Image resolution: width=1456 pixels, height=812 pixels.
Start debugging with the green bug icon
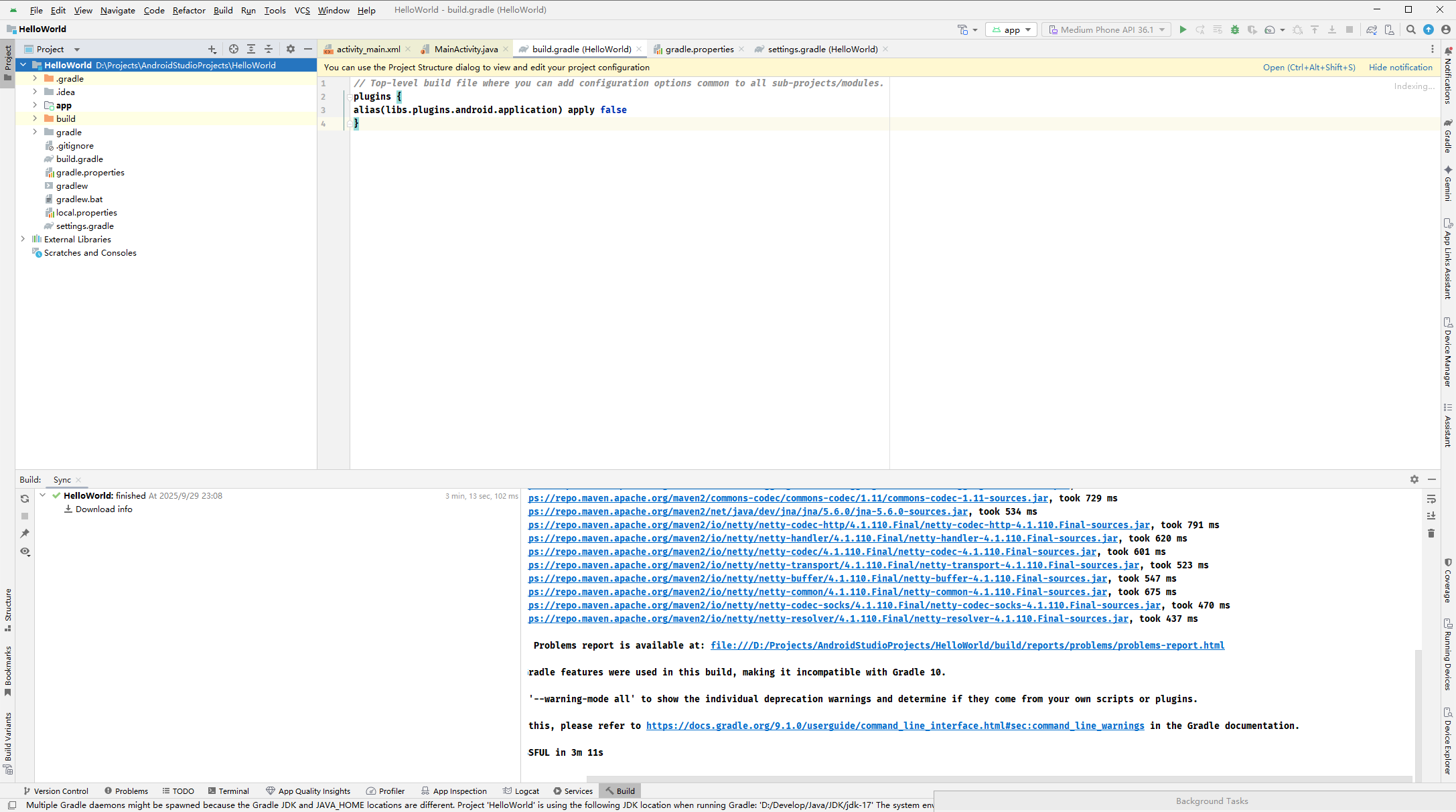click(1235, 29)
